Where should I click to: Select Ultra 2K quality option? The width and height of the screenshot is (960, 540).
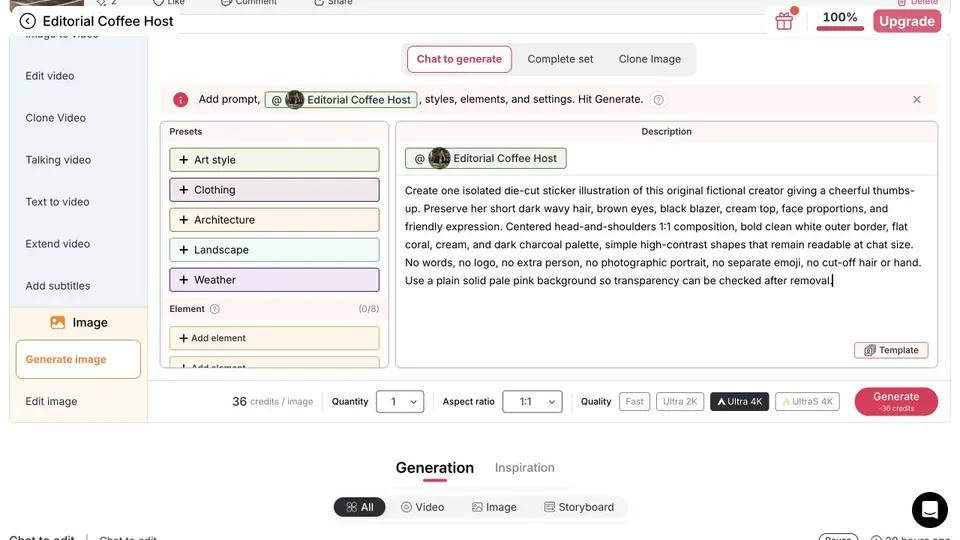pyautogui.click(x=680, y=402)
